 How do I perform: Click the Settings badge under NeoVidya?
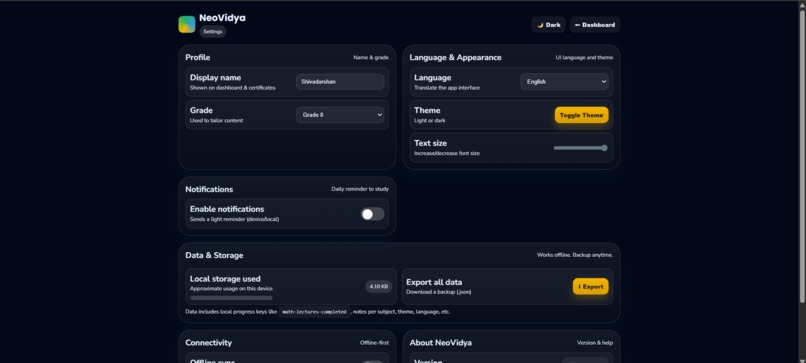pos(213,31)
